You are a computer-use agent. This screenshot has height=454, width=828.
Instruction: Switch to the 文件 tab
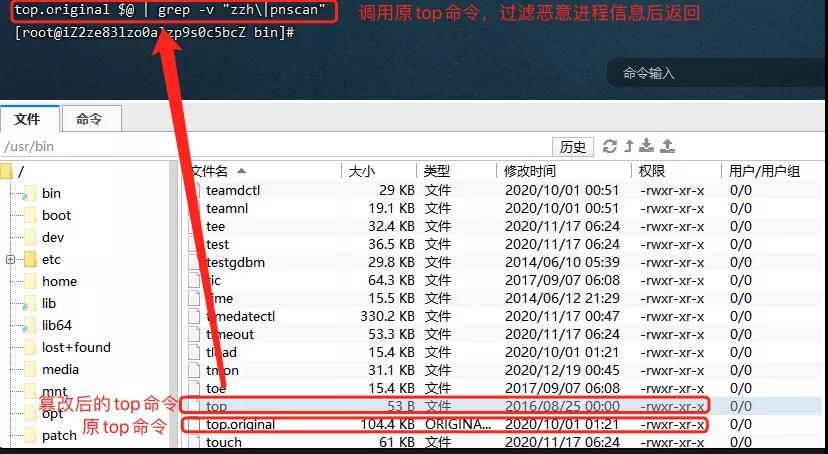pos(28,119)
